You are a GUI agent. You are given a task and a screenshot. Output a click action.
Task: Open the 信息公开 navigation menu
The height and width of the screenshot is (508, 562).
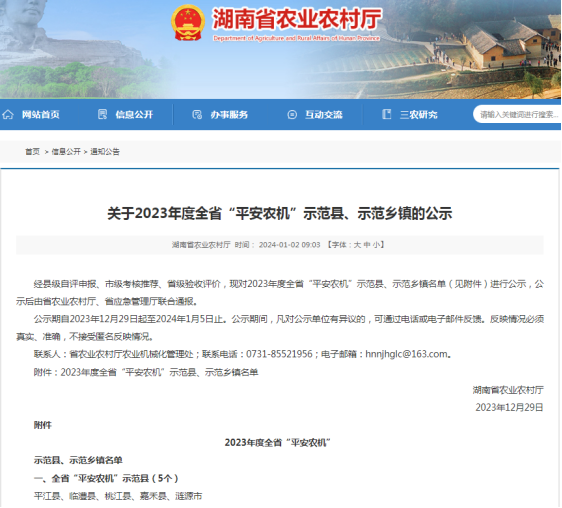tap(134, 115)
